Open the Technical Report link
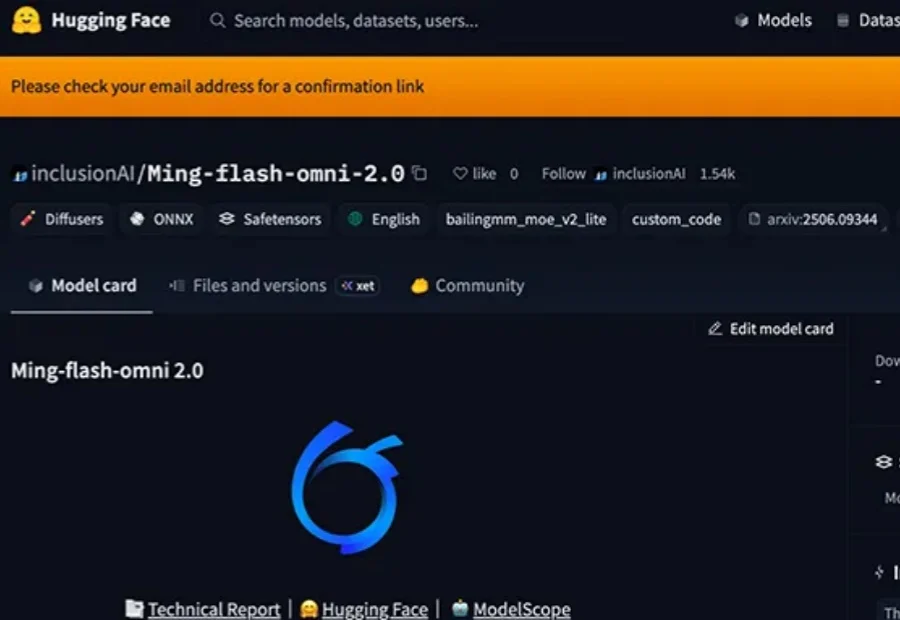The height and width of the screenshot is (620, 900). (x=213, y=609)
